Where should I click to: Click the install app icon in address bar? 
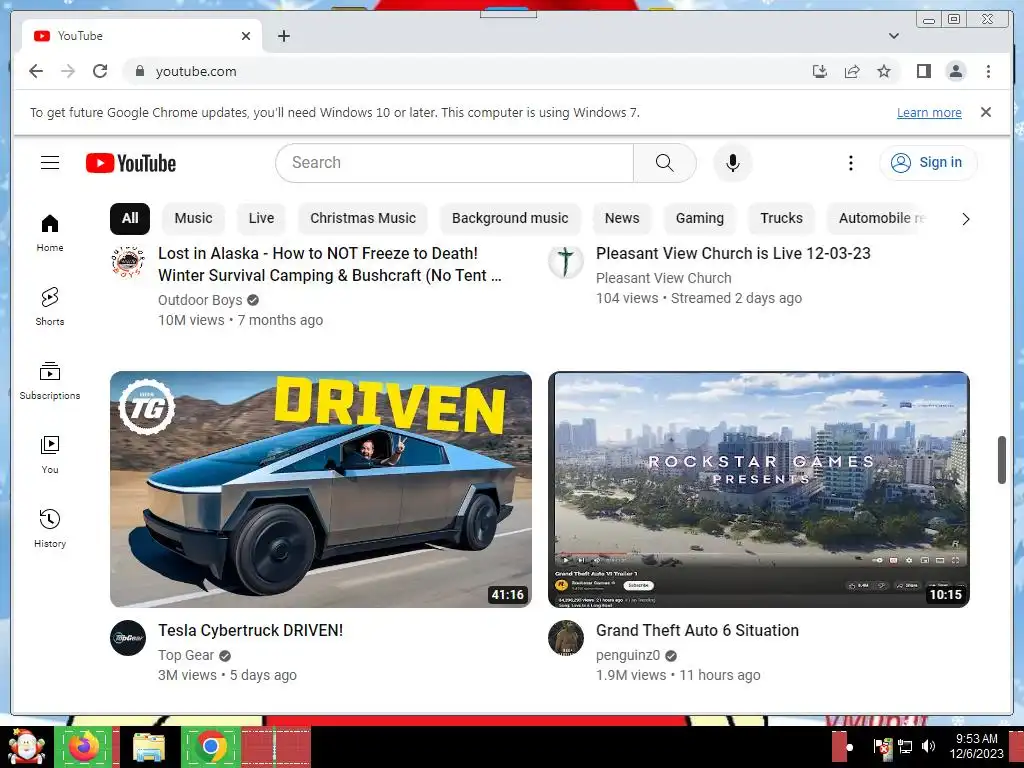point(820,71)
